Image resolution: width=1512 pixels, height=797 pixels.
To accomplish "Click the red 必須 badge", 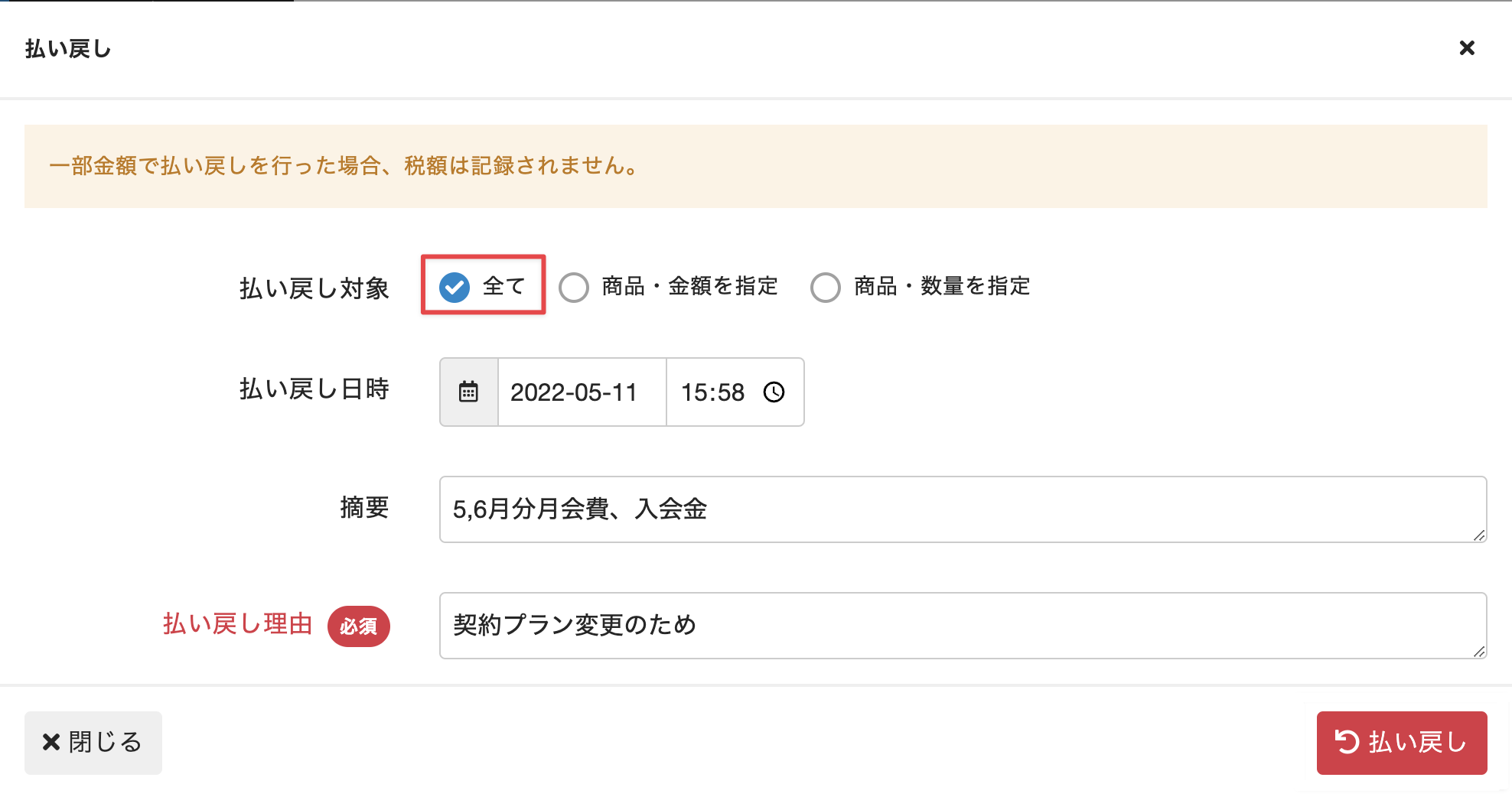I will (x=359, y=626).
